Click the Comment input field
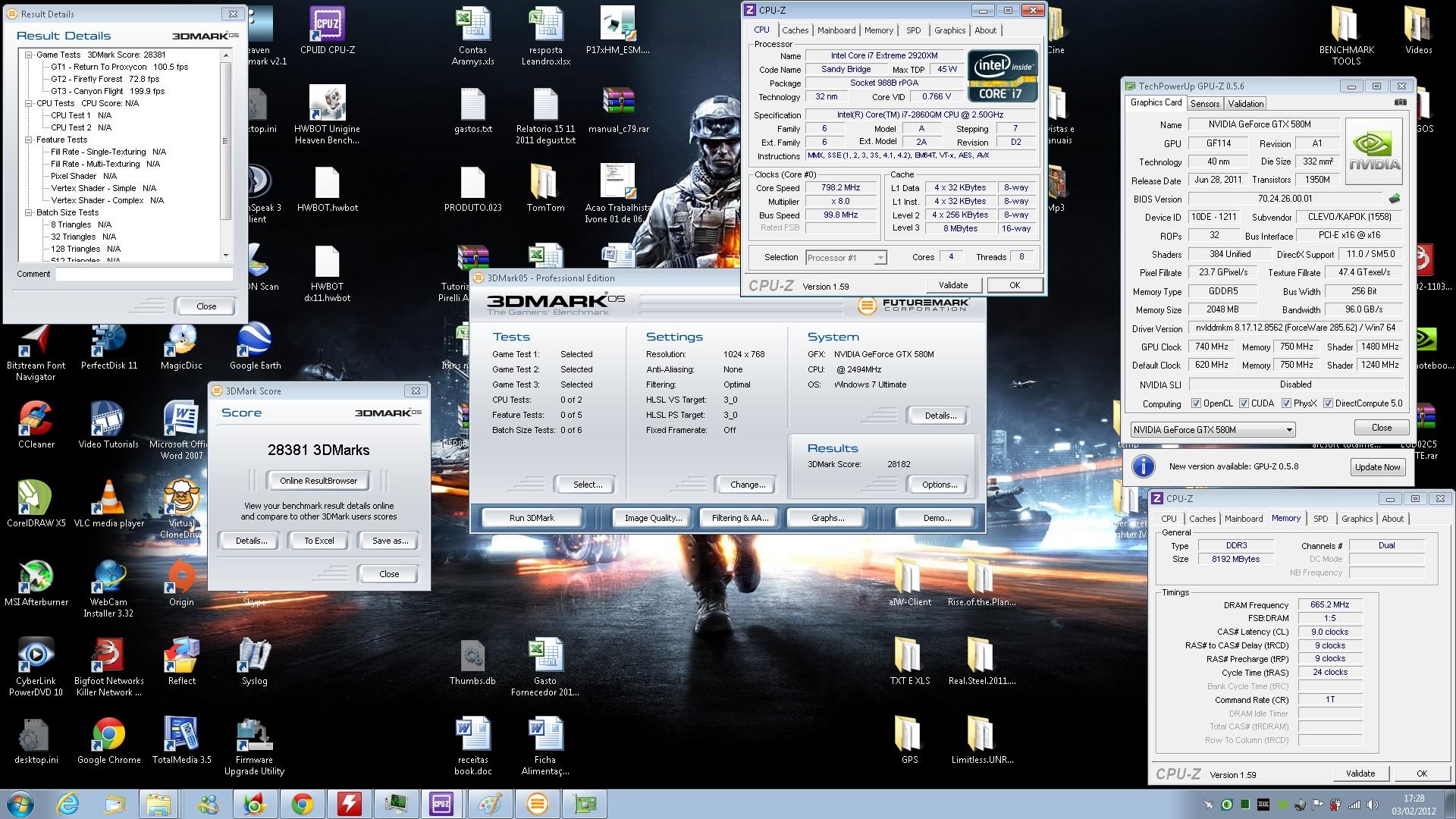 [x=144, y=275]
